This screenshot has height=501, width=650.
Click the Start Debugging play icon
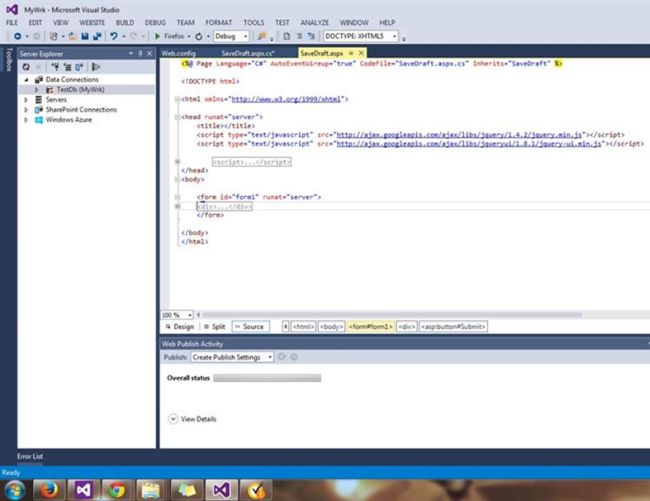[x=157, y=36]
